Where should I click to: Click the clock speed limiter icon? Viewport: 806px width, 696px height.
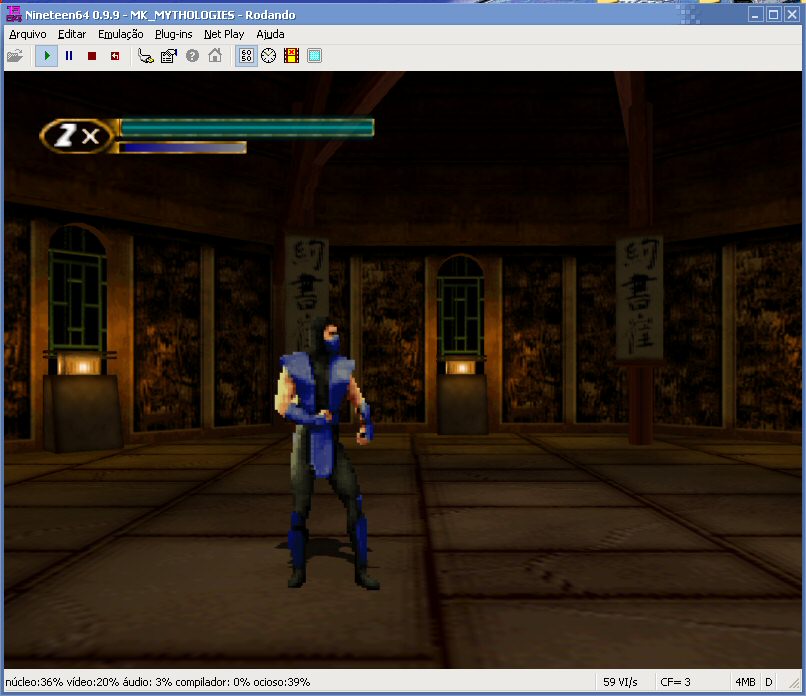click(x=268, y=56)
